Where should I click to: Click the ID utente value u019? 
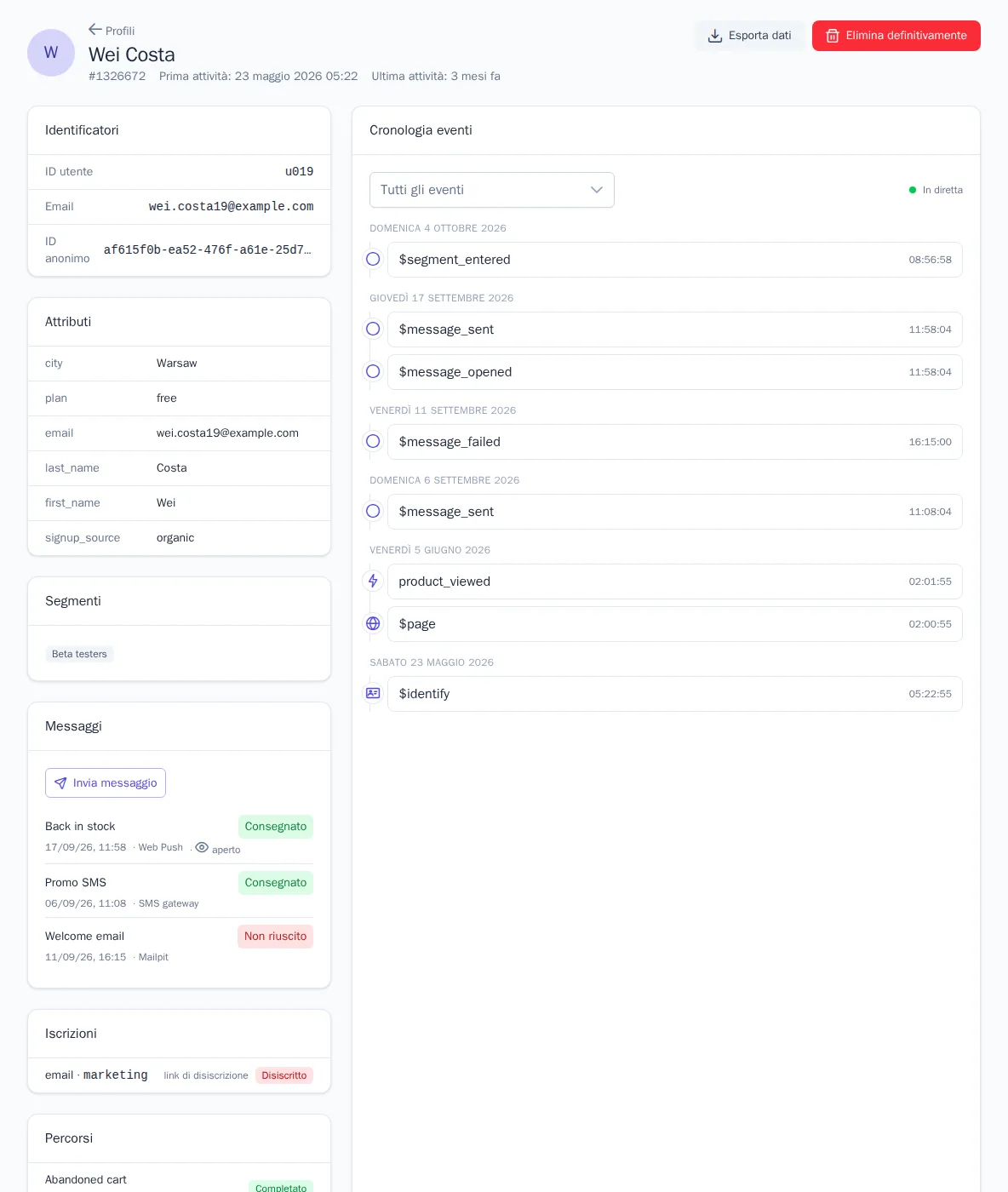299,172
